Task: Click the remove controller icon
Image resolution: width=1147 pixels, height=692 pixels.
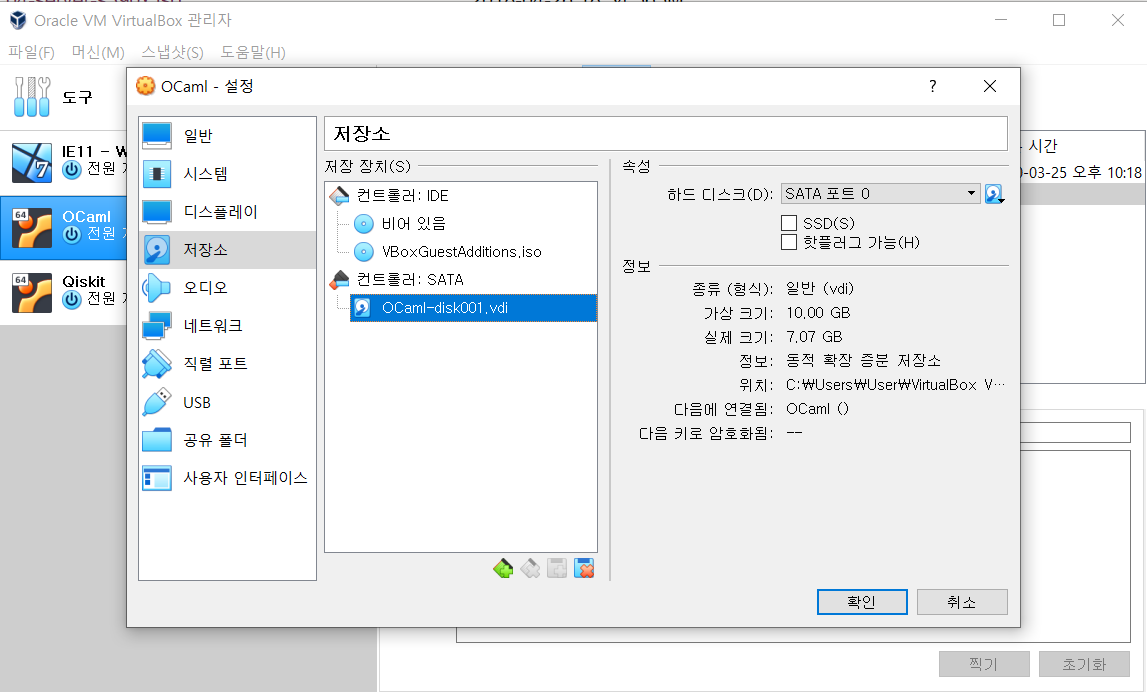Action: [530, 568]
